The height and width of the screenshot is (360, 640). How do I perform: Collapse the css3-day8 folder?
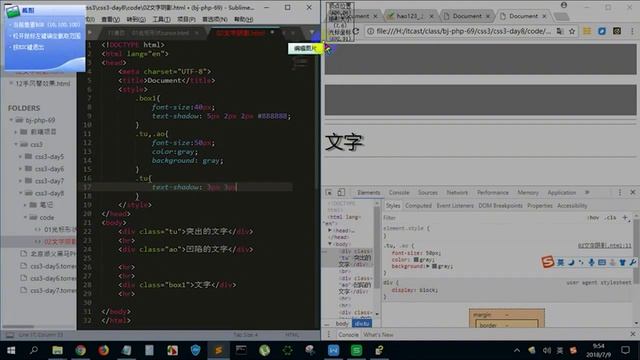click(20, 193)
